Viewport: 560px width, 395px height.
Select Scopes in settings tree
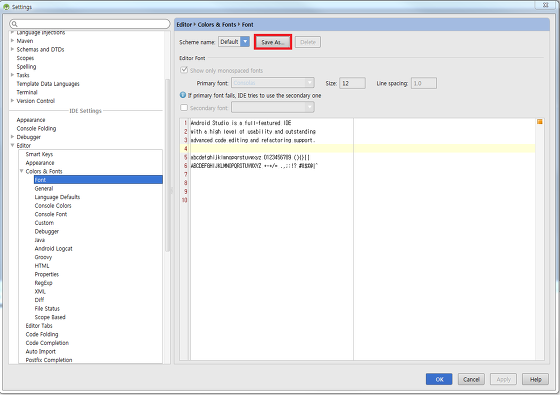pos(25,58)
